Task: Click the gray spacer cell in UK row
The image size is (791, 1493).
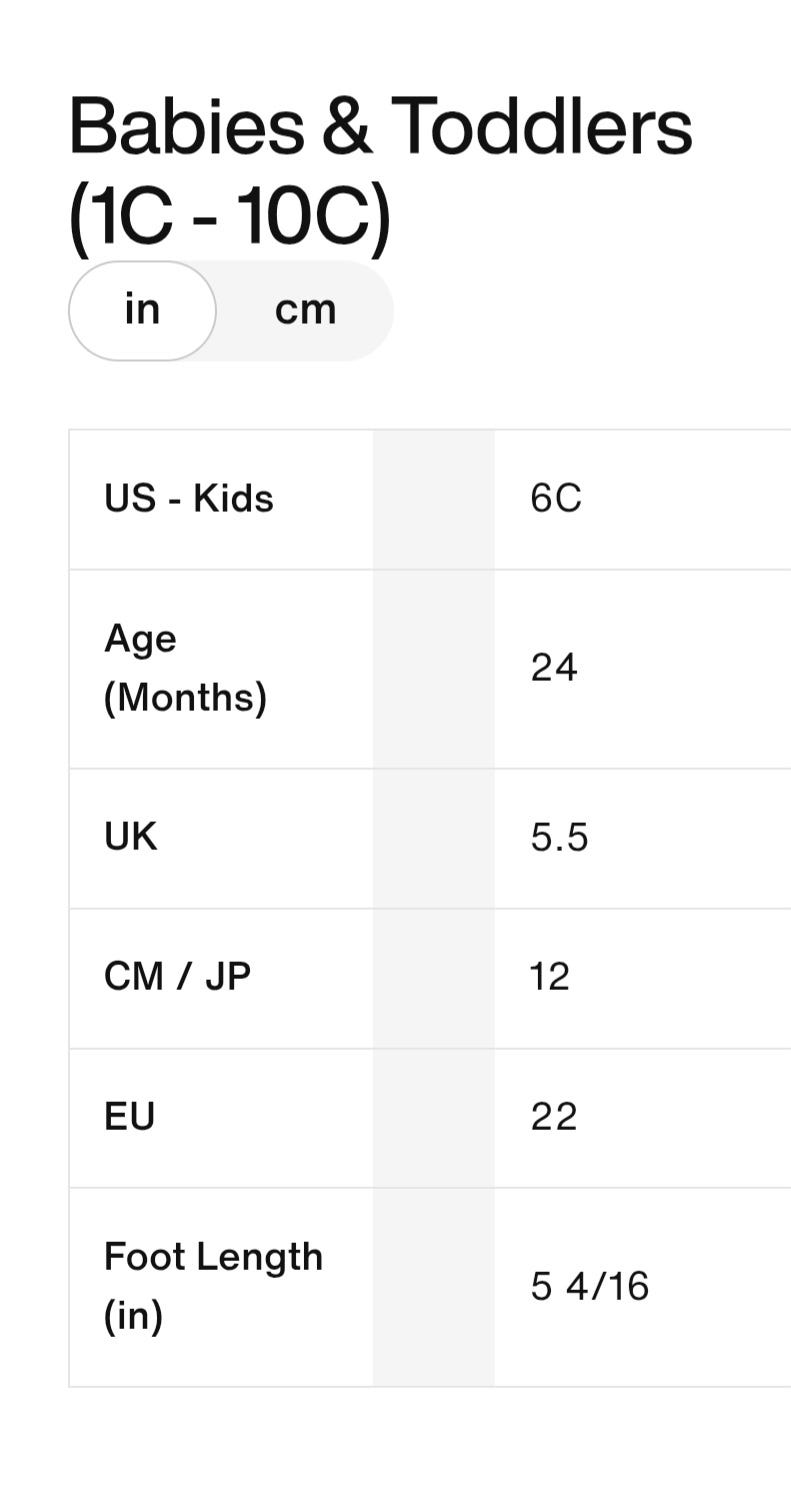Action: click(433, 838)
